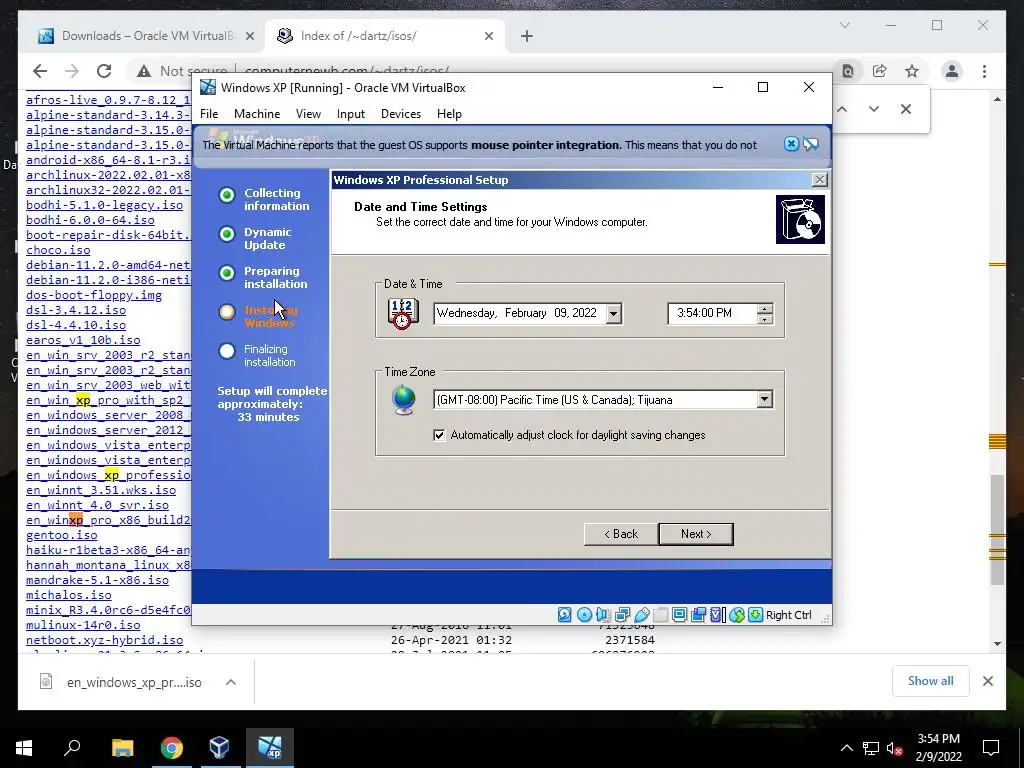This screenshot has width=1024, height=768.
Task: Click the Chrome page vertical scrollbar thumb
Action: click(997, 530)
